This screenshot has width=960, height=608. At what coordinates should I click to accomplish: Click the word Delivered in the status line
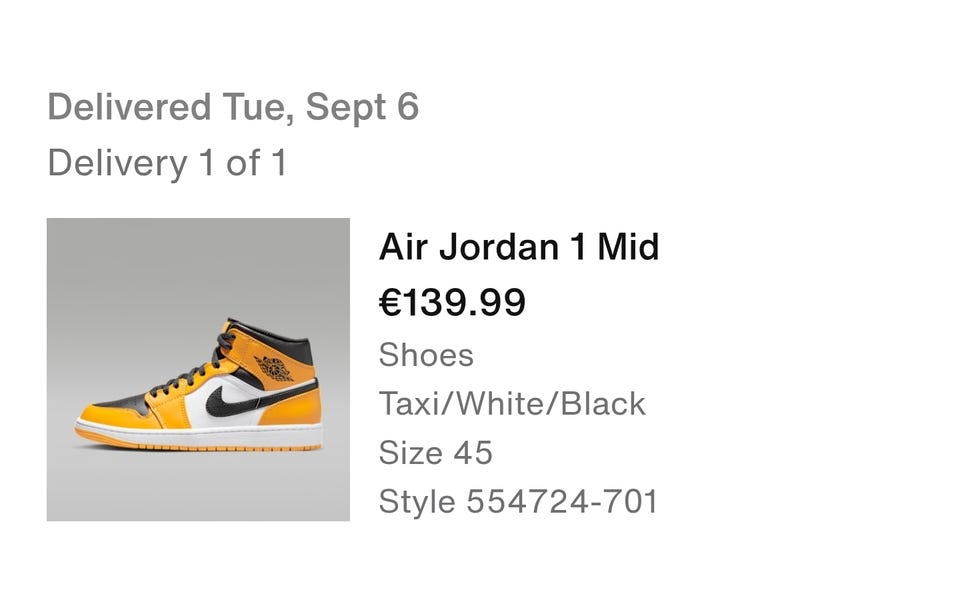(x=115, y=107)
